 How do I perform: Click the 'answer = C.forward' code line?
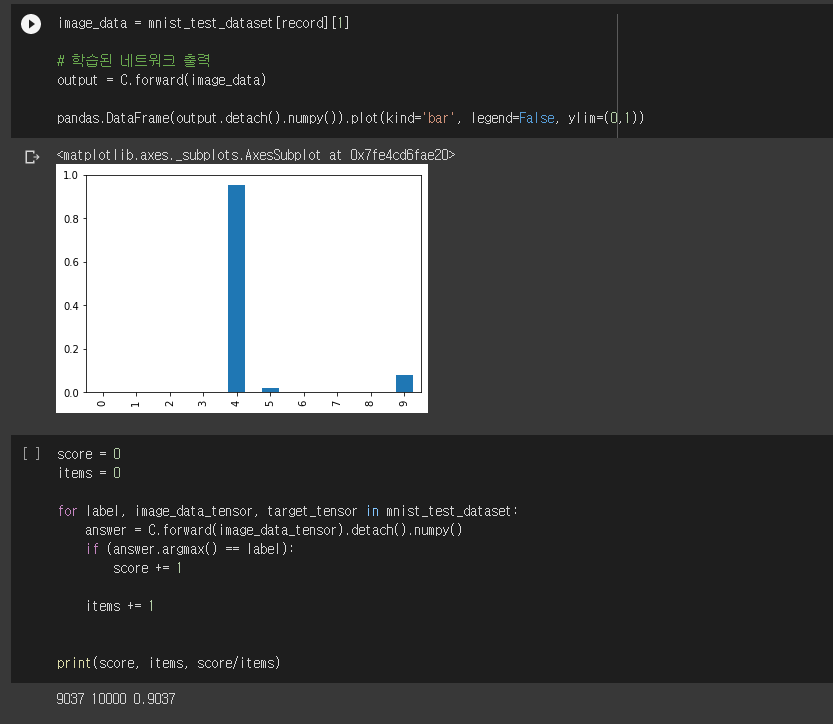coord(274,530)
